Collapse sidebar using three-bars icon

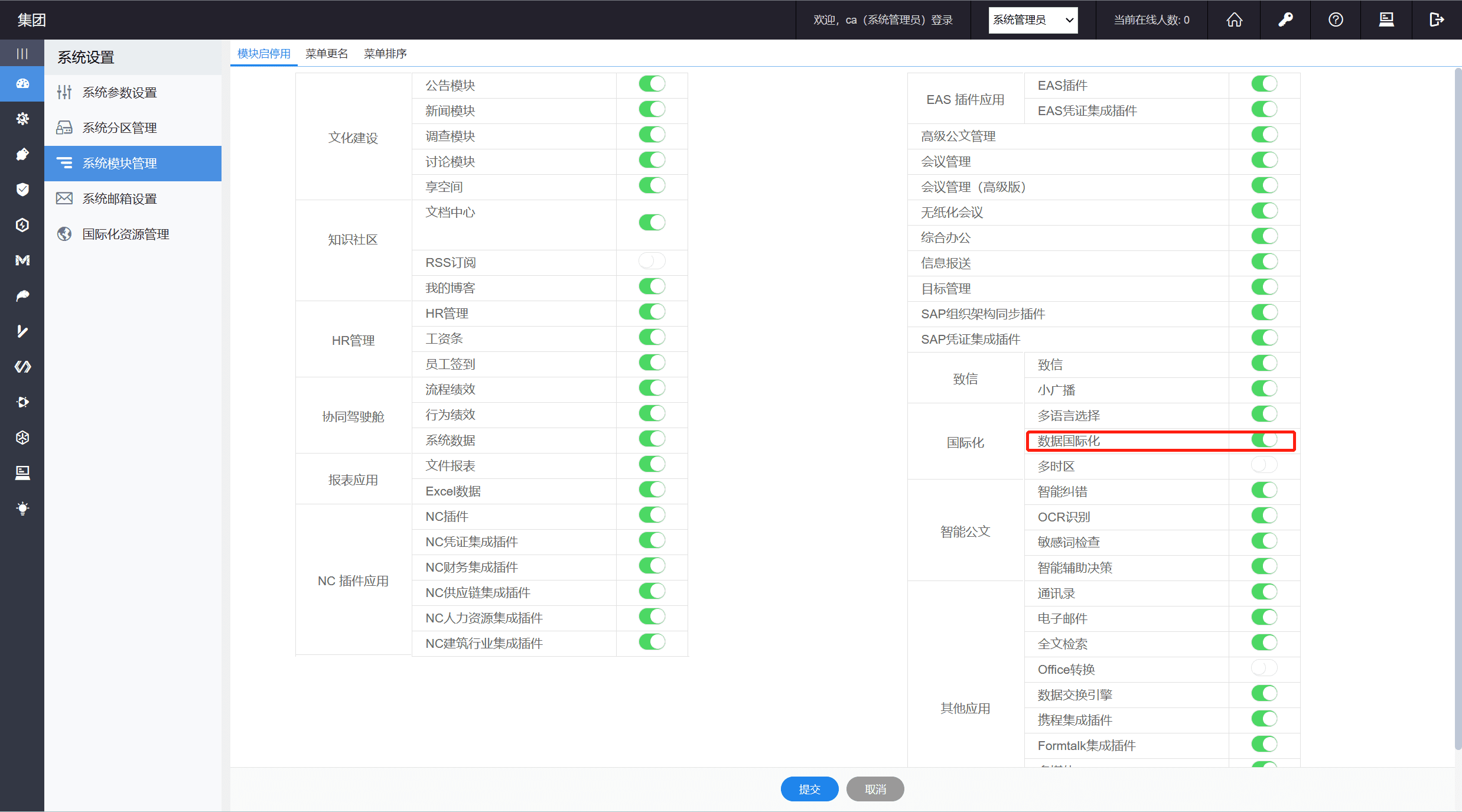[22, 54]
